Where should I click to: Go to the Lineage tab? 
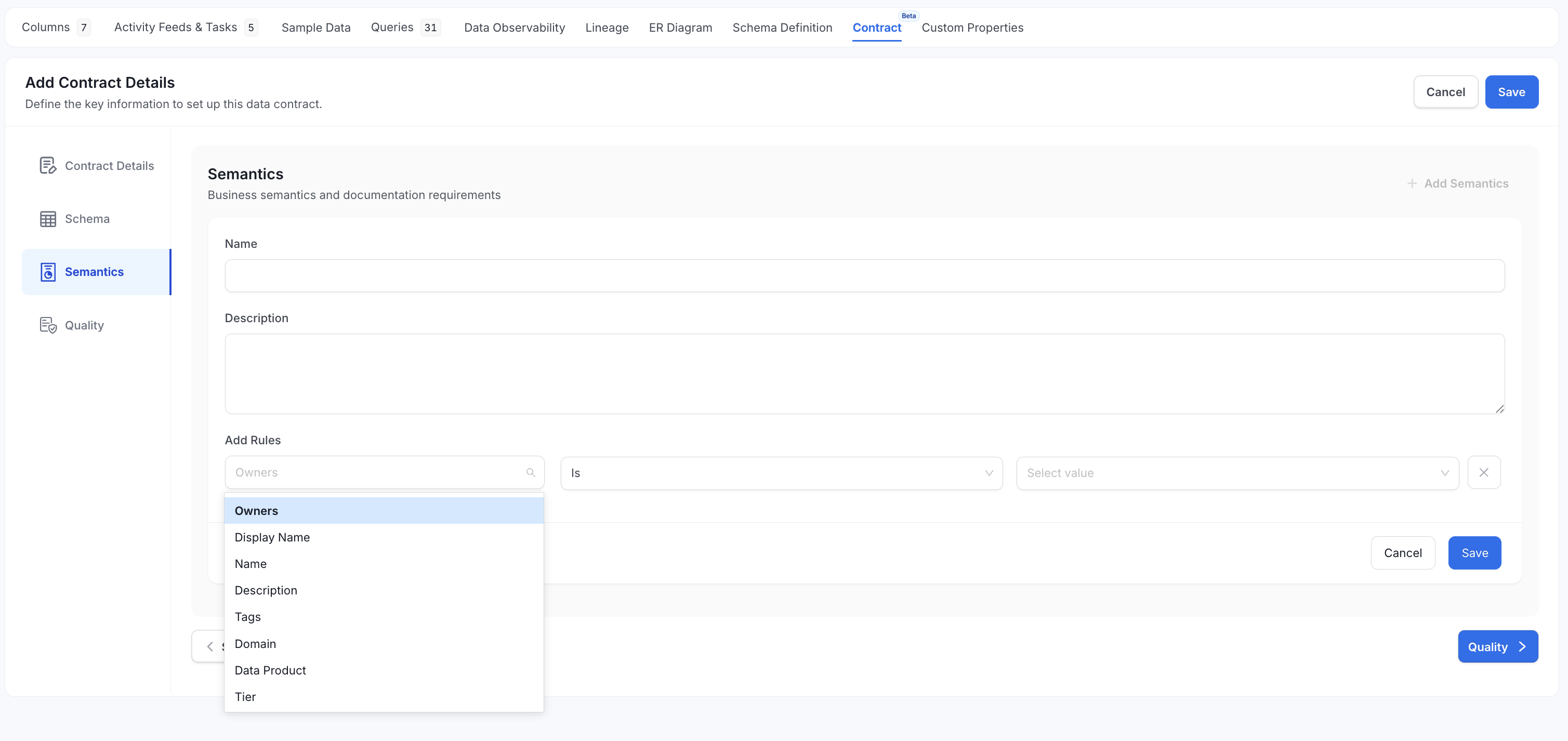pyautogui.click(x=607, y=28)
